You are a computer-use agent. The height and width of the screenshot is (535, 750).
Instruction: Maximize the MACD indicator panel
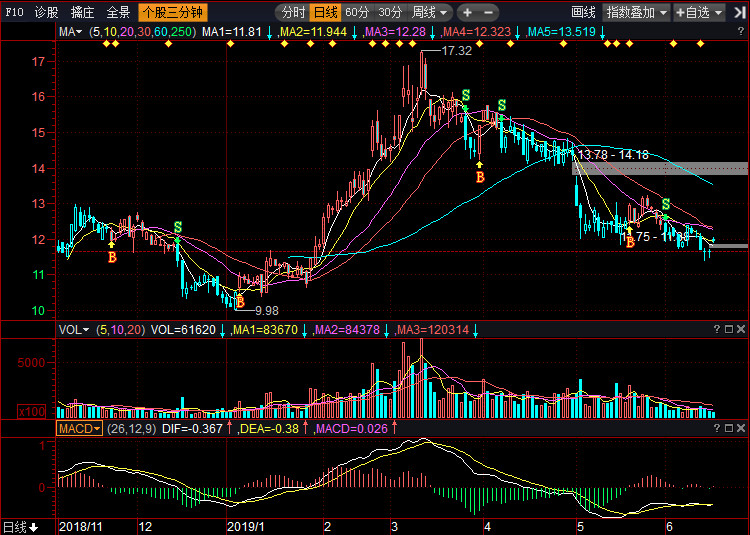pos(728,428)
